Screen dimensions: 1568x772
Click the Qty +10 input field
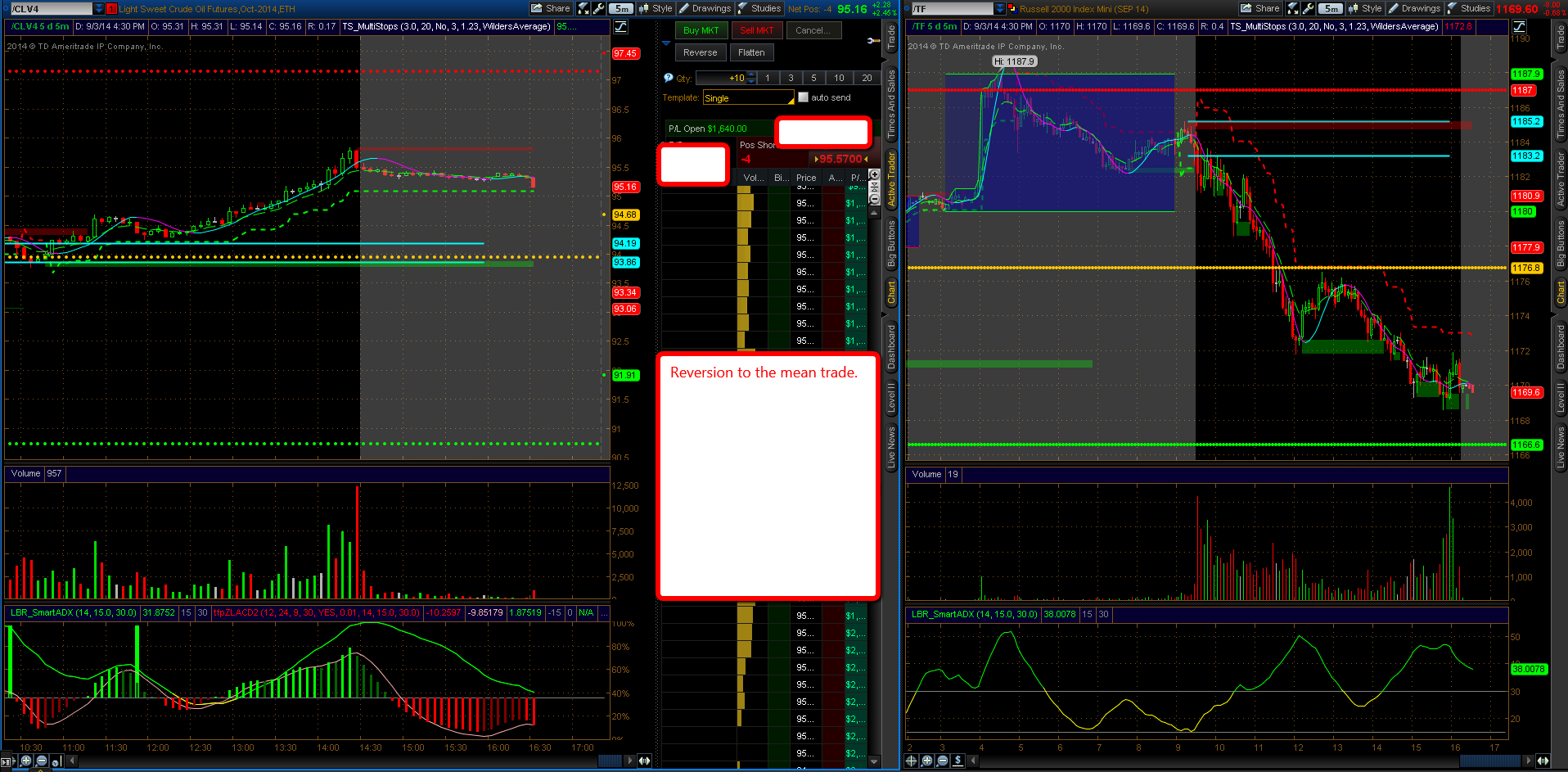pos(721,79)
